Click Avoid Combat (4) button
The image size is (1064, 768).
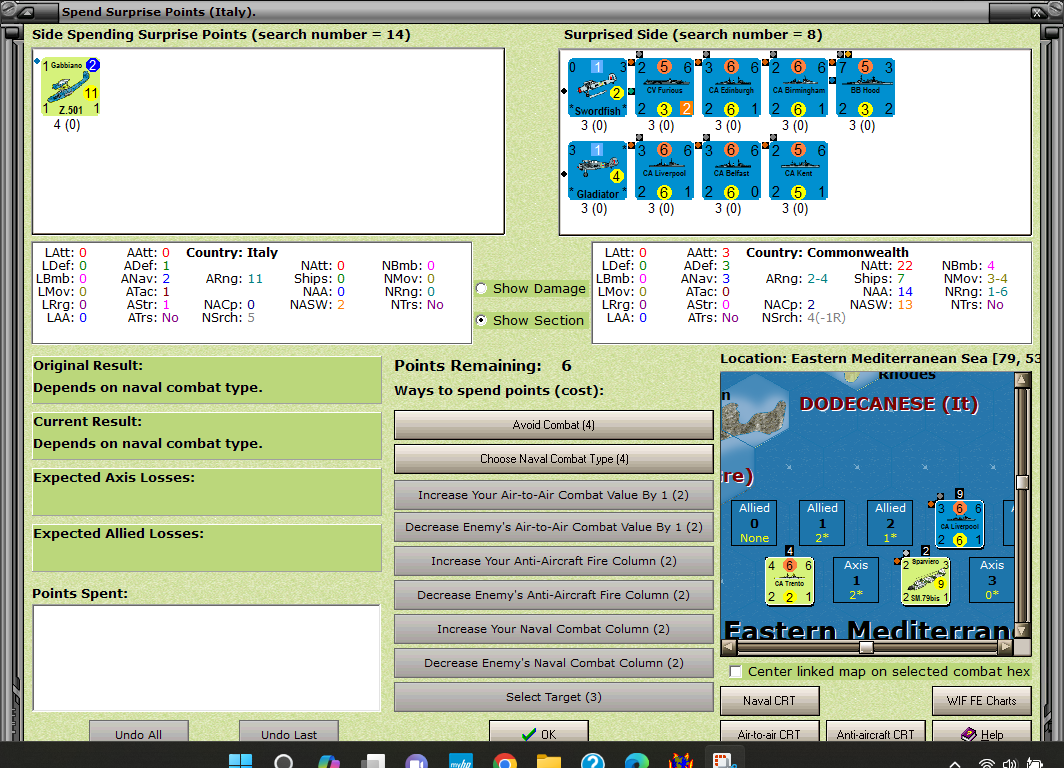pos(554,425)
